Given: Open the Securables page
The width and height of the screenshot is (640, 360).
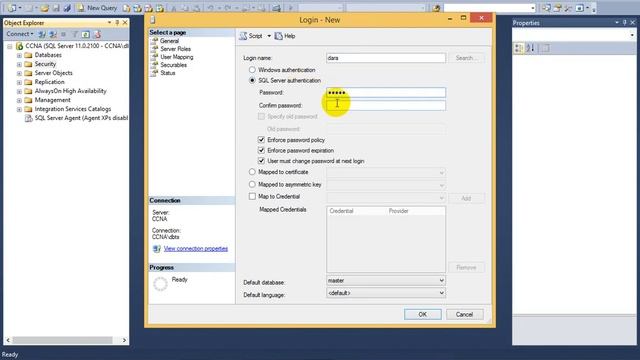Looking at the screenshot, I should coord(173,65).
